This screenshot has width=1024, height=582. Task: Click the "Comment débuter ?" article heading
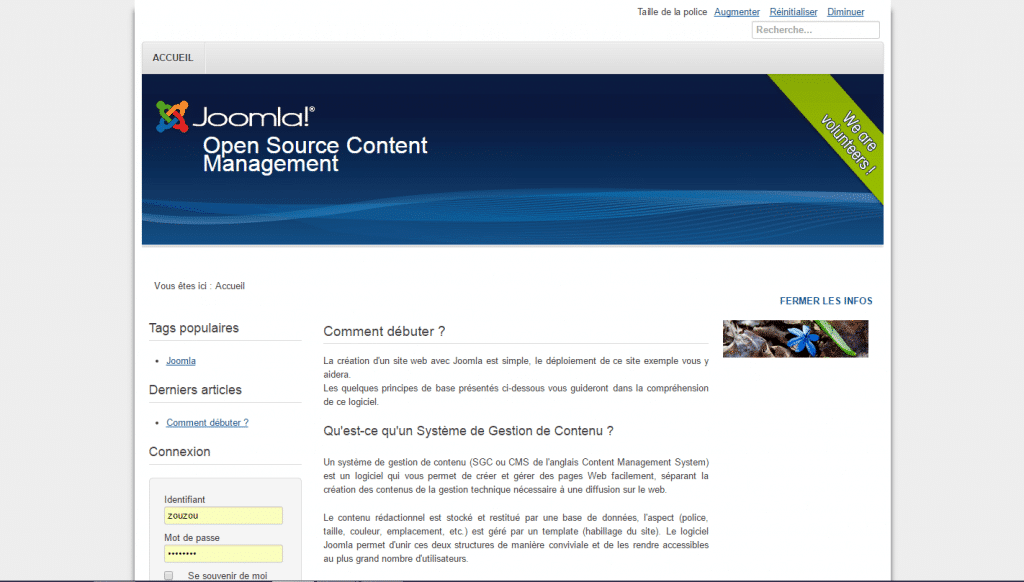[384, 331]
